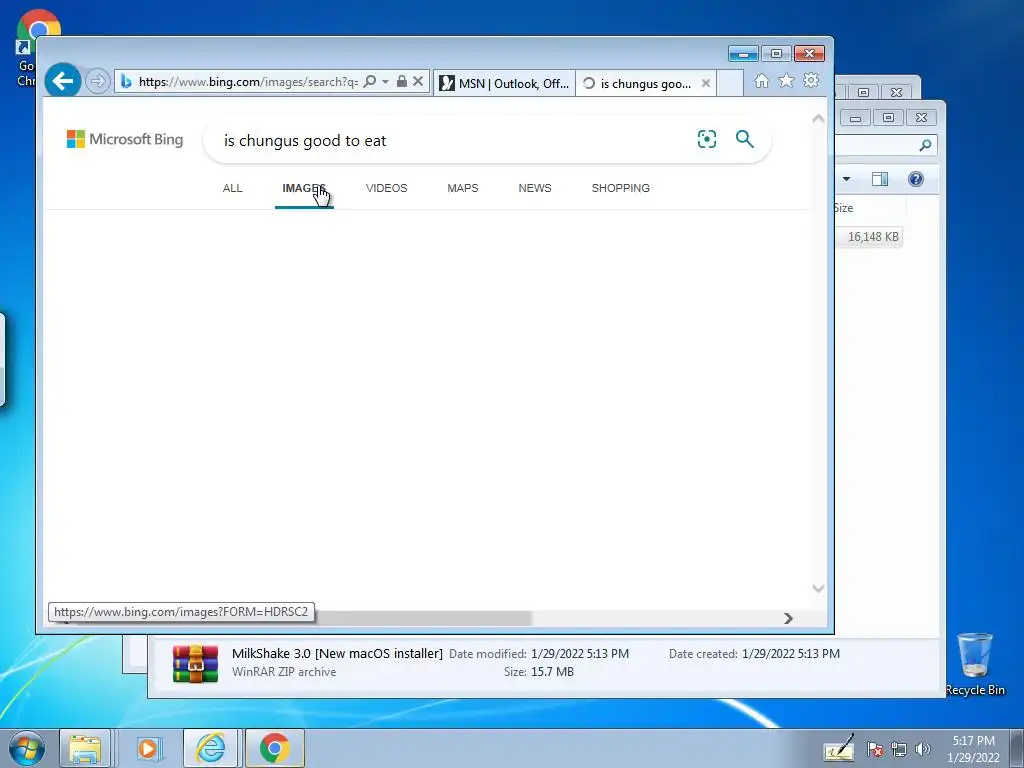Click the taskbar clock showing 5:17 PM
1024x768 pixels.
pyautogui.click(x=973, y=749)
